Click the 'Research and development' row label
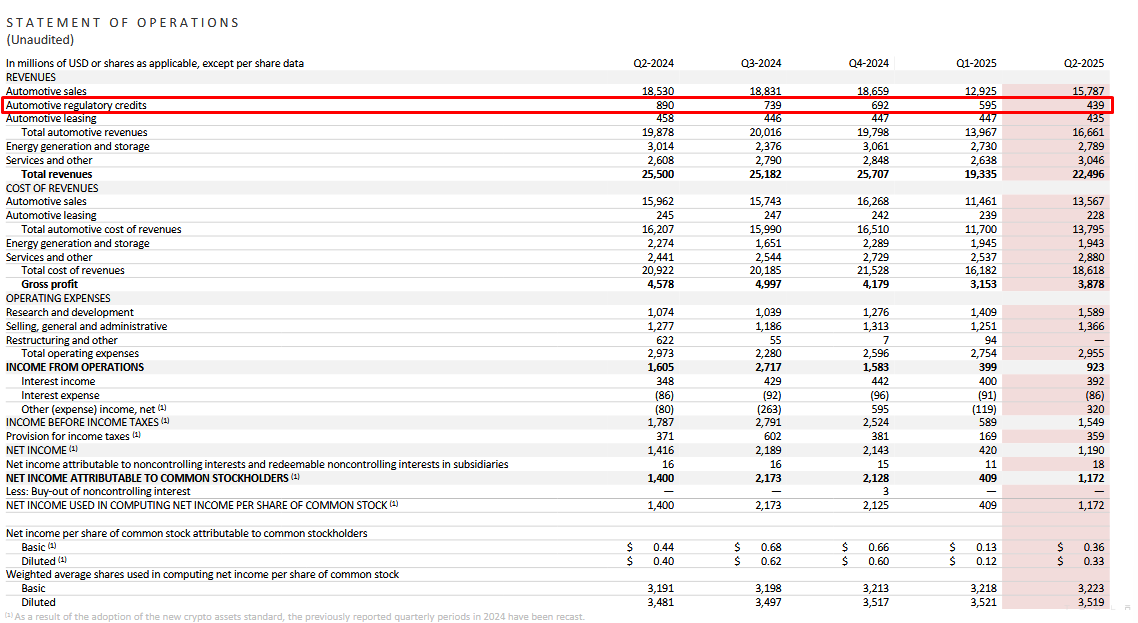Image resolution: width=1138 pixels, height=623 pixels. (70, 312)
